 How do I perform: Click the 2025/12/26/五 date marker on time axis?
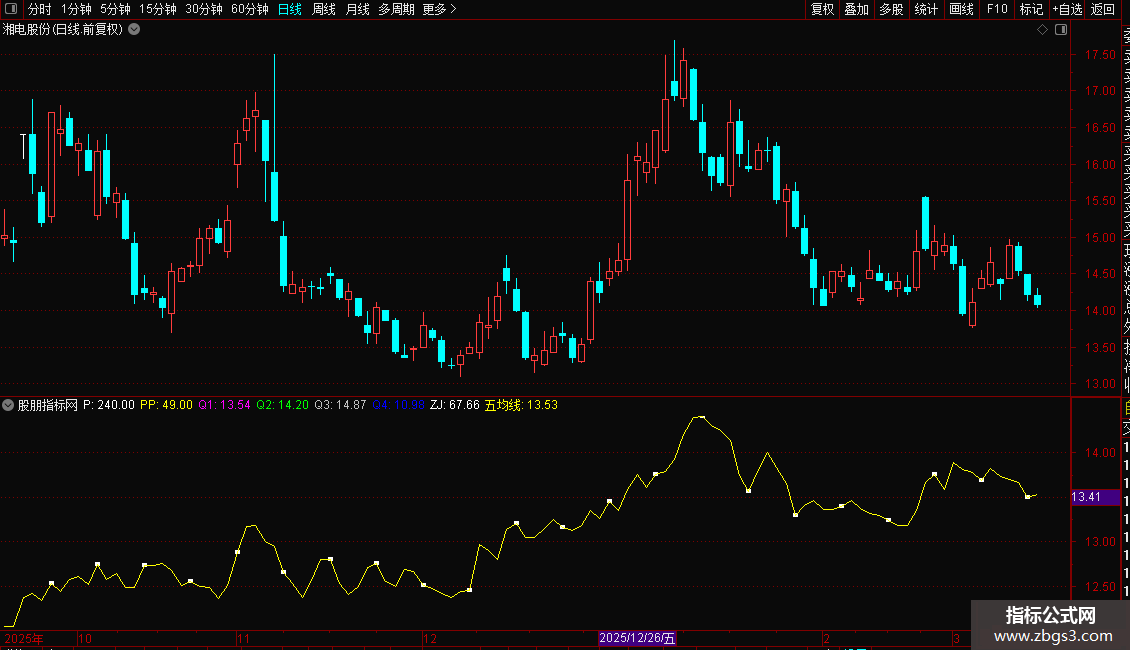click(x=637, y=638)
